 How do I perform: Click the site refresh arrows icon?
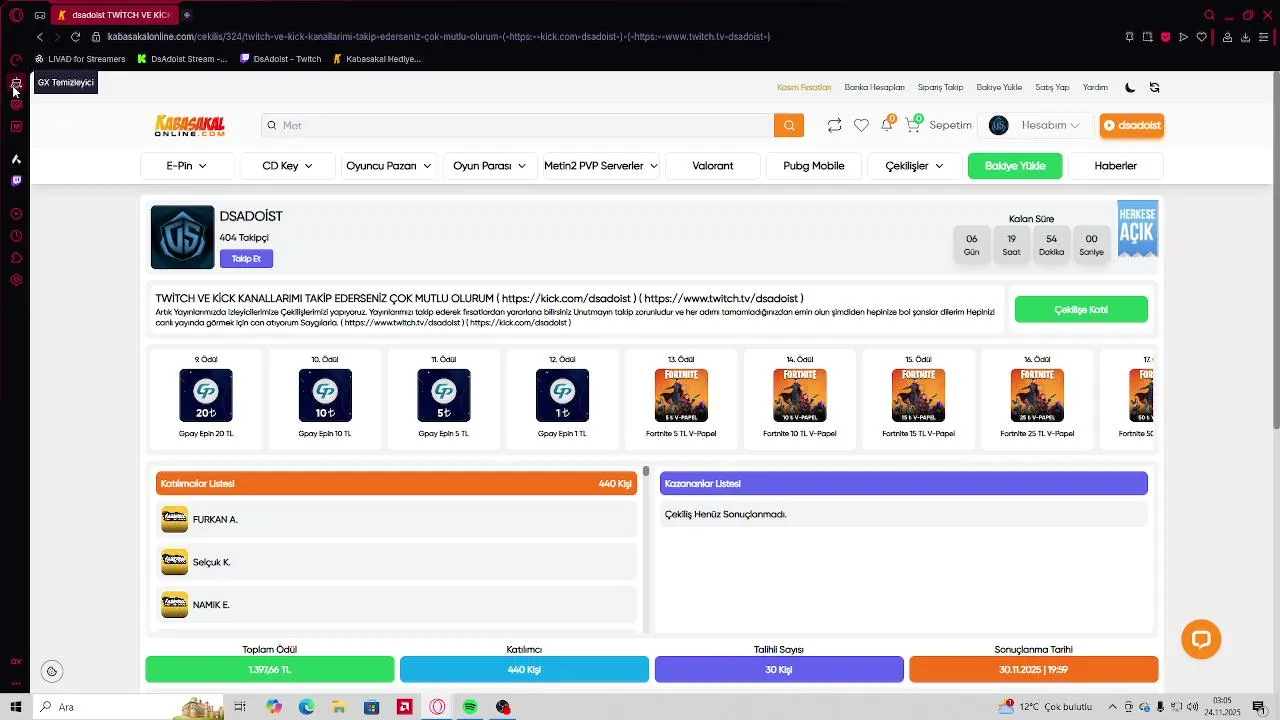1154,87
